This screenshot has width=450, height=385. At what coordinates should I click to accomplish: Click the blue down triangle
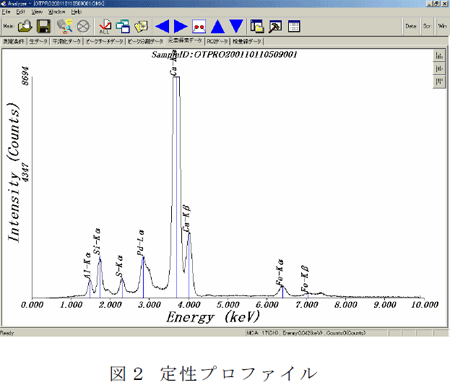[236, 26]
